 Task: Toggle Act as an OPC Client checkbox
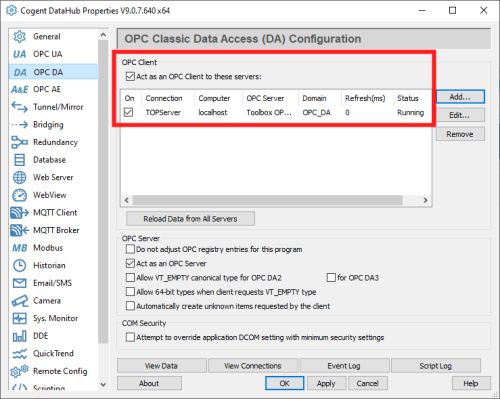(130, 77)
